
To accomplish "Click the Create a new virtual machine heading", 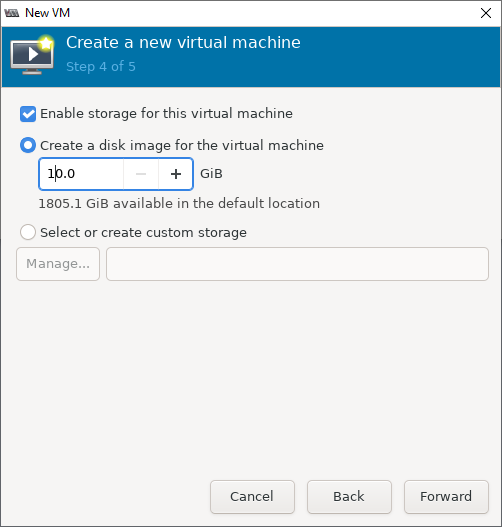I will pos(183,43).
